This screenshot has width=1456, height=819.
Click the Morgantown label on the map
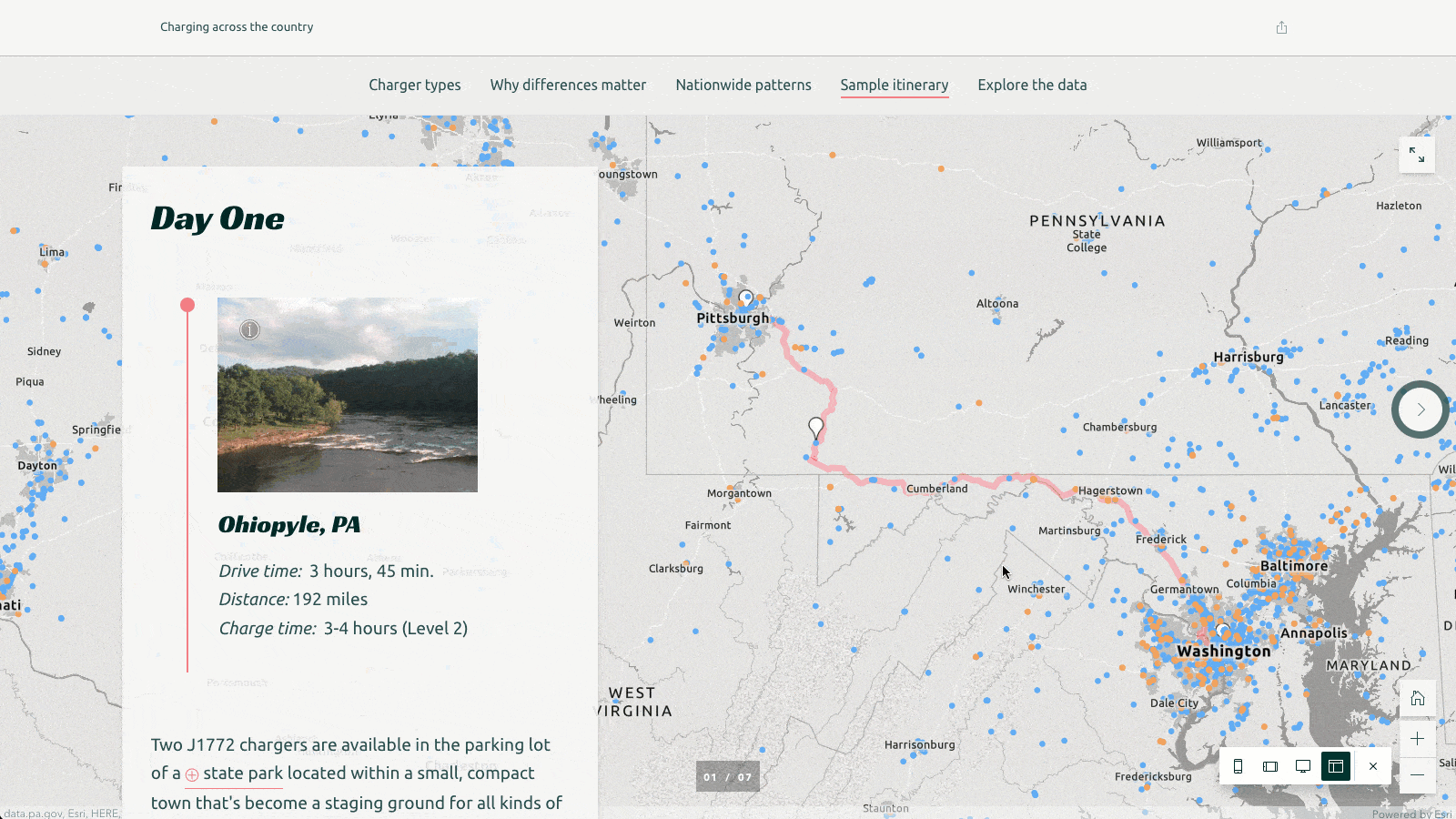tap(739, 494)
